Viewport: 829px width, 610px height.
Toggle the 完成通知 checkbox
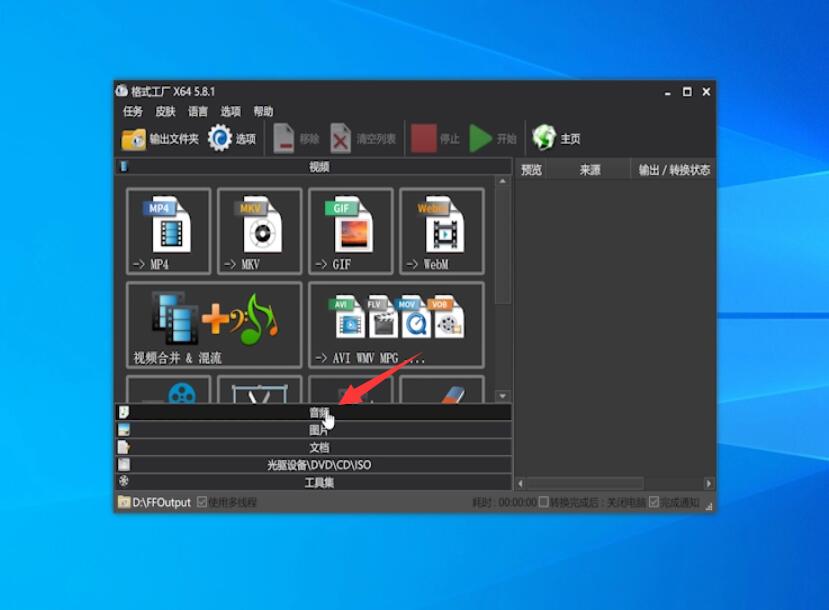(654, 502)
